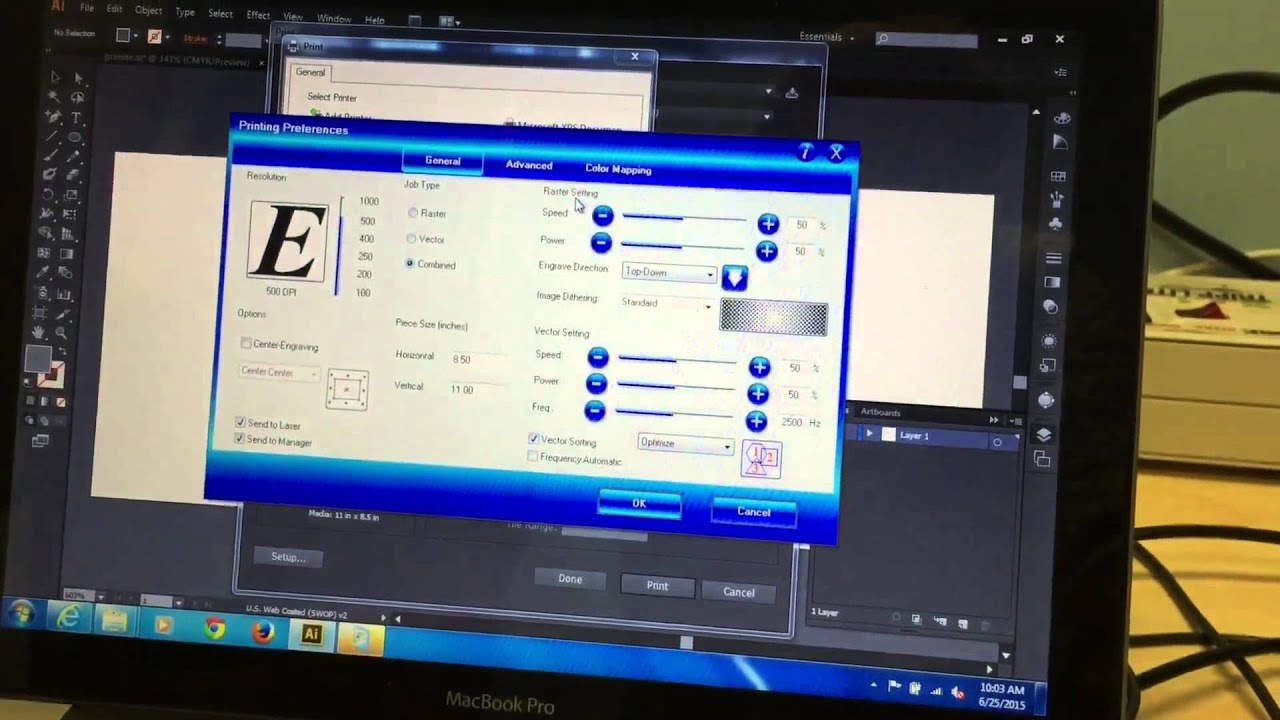Decrease raster speed with minus button
Image resolution: width=1280 pixels, height=720 pixels.
click(602, 215)
